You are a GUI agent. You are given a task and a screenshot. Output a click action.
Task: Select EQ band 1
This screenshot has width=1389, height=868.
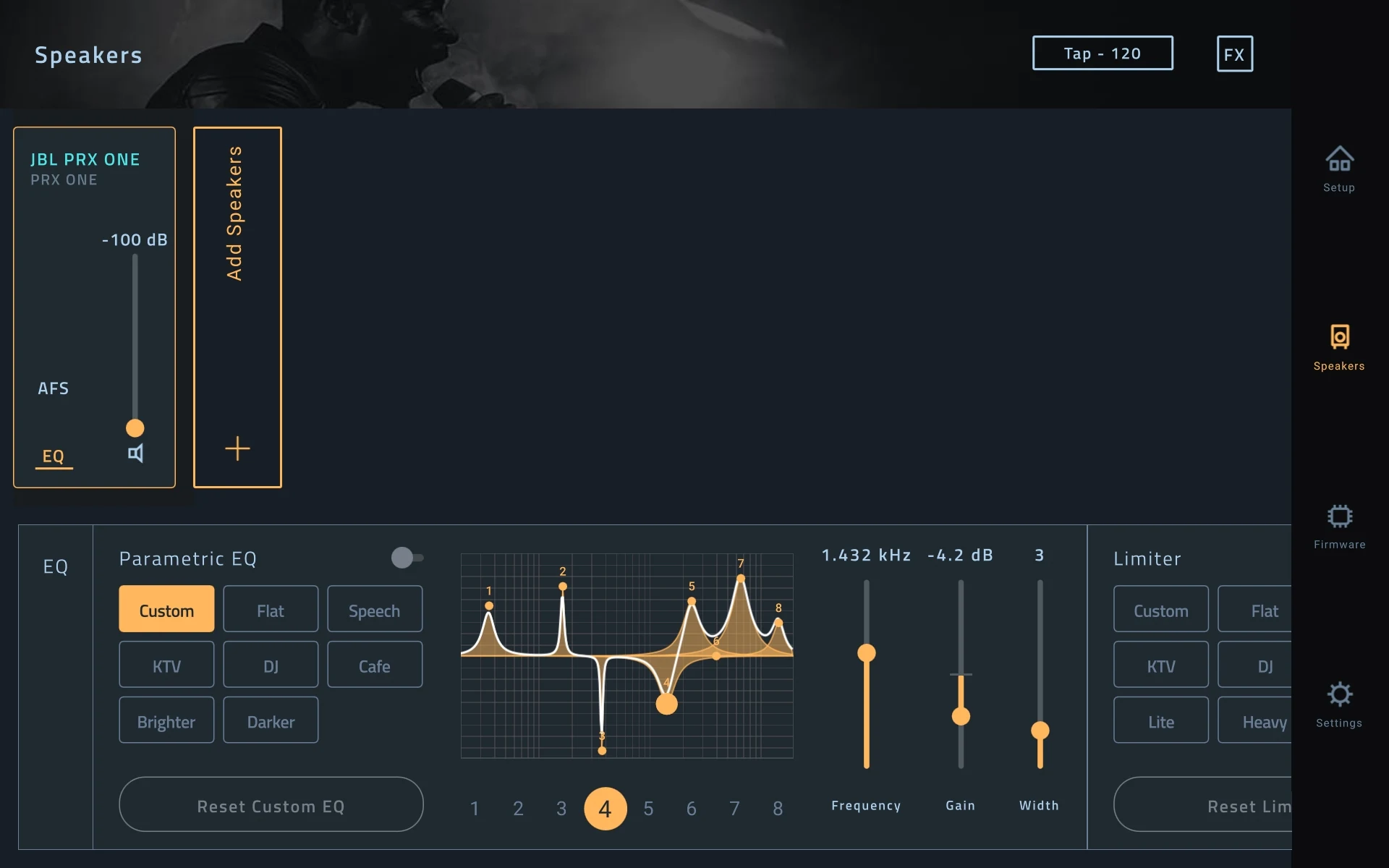pos(475,809)
